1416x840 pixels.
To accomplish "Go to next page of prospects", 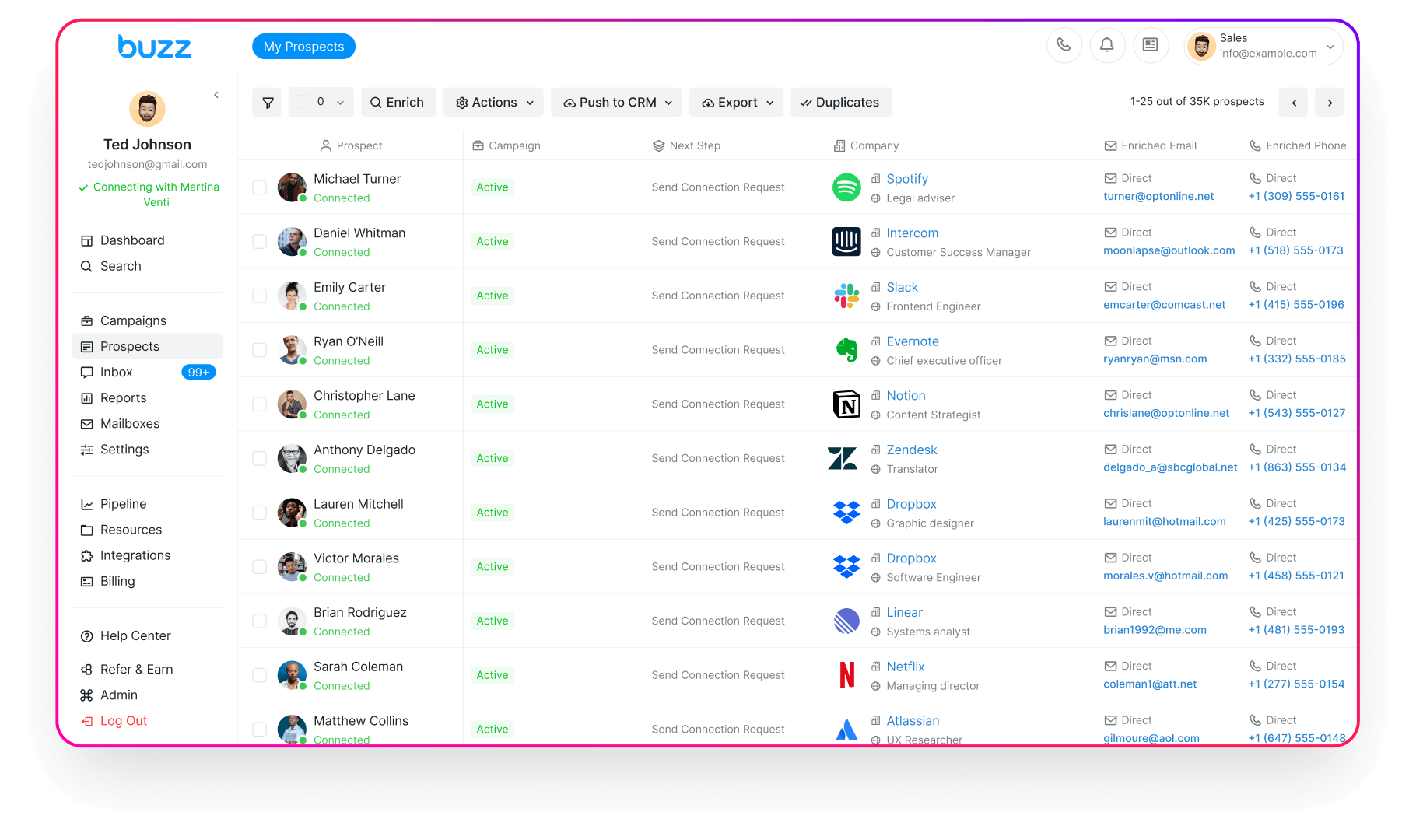I will [x=1330, y=103].
